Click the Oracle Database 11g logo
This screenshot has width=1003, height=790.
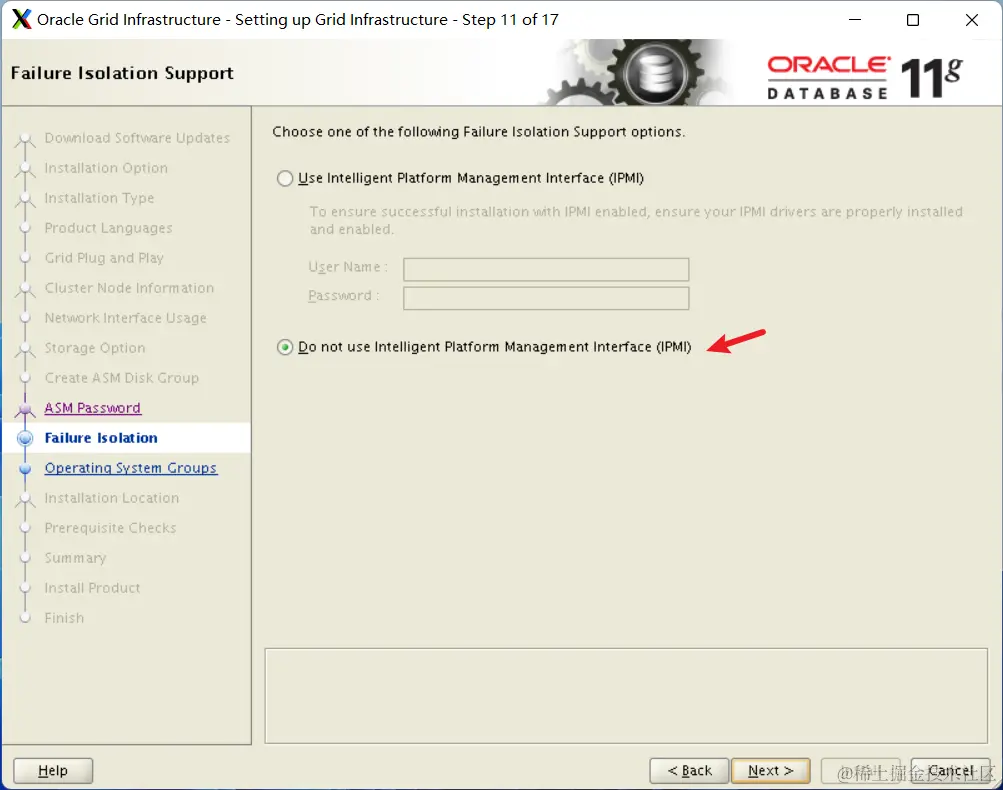point(864,77)
